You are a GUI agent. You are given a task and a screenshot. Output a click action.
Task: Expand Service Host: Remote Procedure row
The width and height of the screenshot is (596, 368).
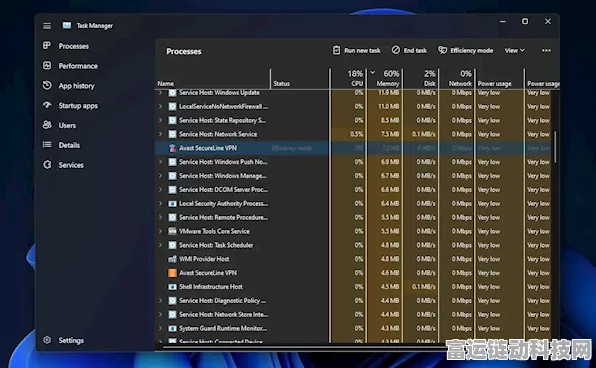coord(160,217)
